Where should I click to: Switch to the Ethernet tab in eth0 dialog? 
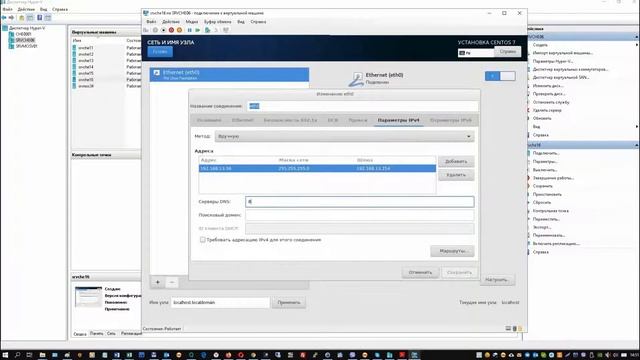click(x=242, y=120)
